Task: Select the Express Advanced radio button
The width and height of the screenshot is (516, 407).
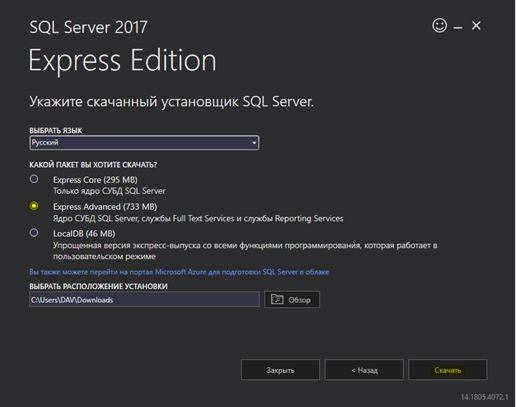Action: [34, 206]
